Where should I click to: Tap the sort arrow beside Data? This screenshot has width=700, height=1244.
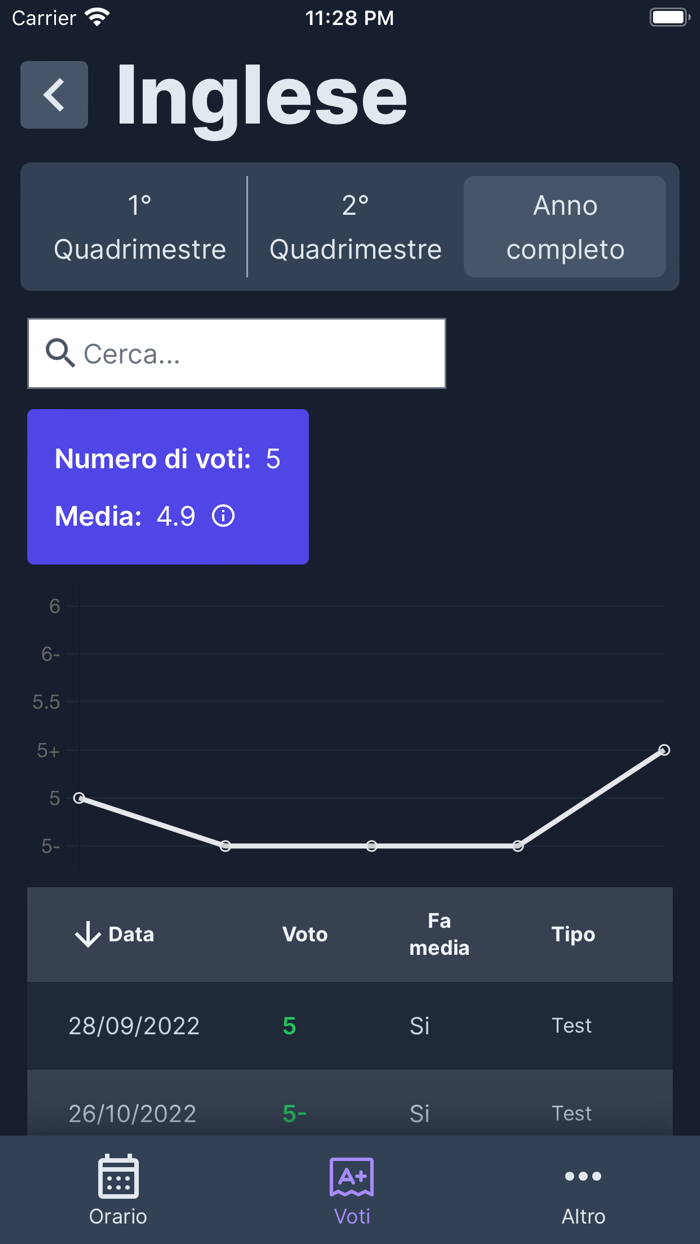pos(88,934)
